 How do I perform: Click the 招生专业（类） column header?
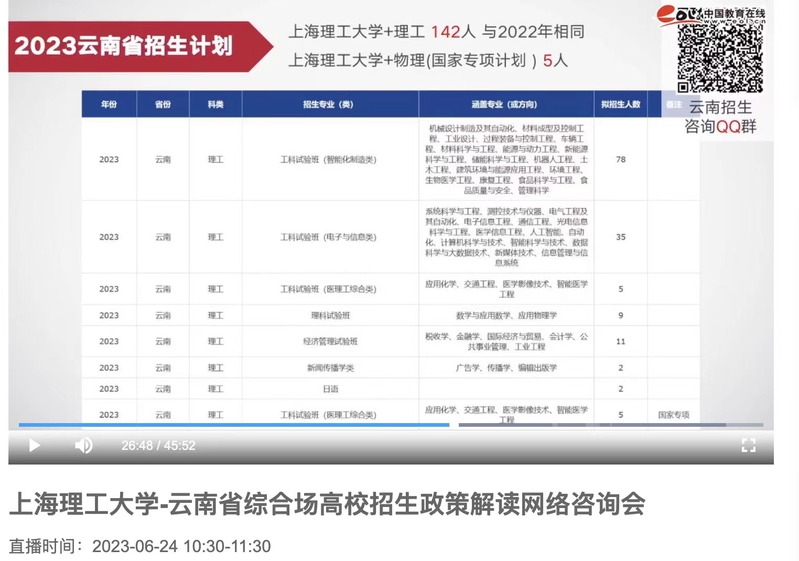point(329,104)
